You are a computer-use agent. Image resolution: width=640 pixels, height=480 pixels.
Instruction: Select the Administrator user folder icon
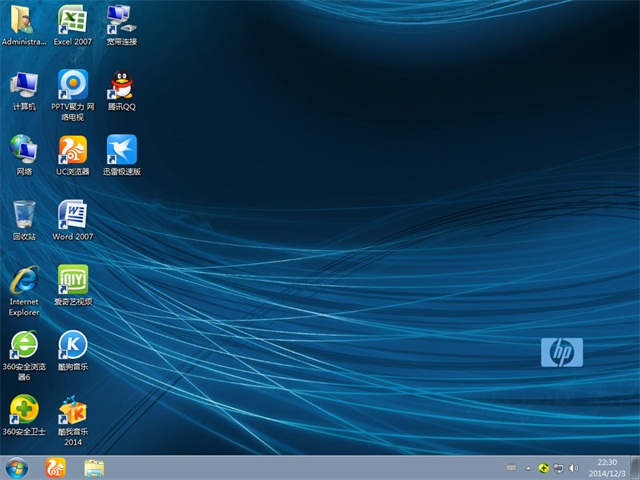point(24,20)
